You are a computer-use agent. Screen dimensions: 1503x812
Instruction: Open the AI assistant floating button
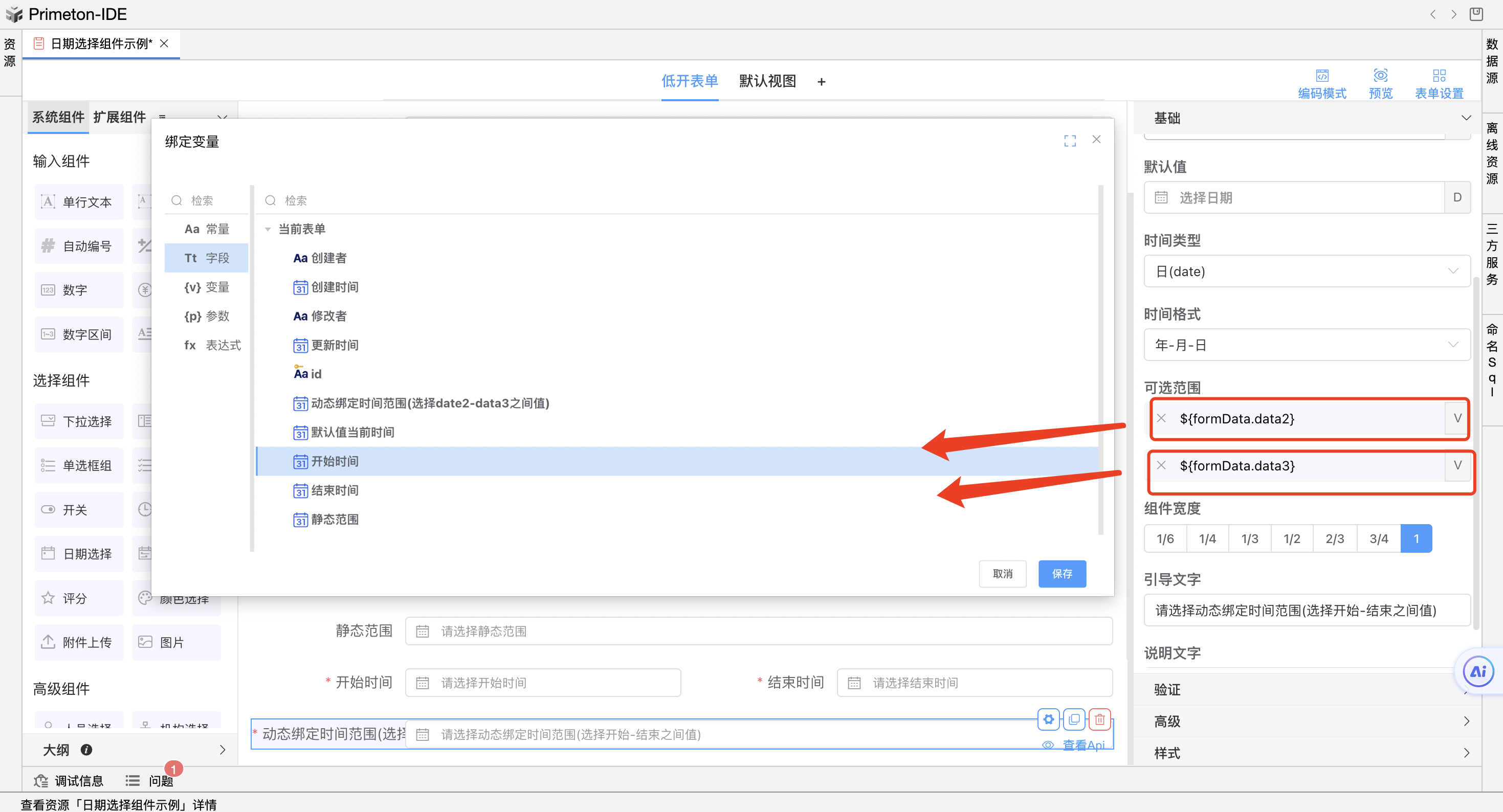click(1477, 671)
